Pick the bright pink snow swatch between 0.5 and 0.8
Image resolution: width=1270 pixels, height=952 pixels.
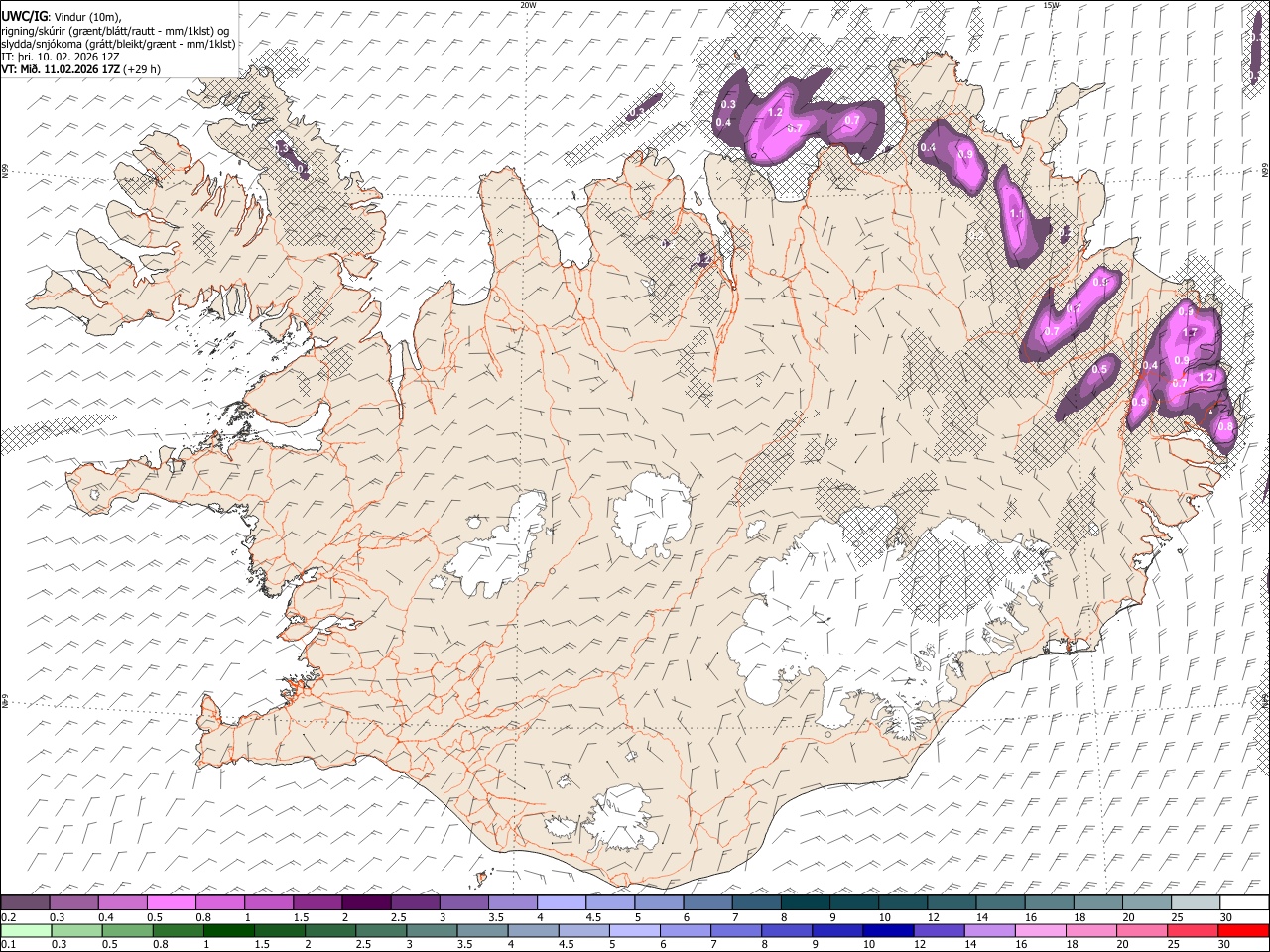(x=172, y=903)
